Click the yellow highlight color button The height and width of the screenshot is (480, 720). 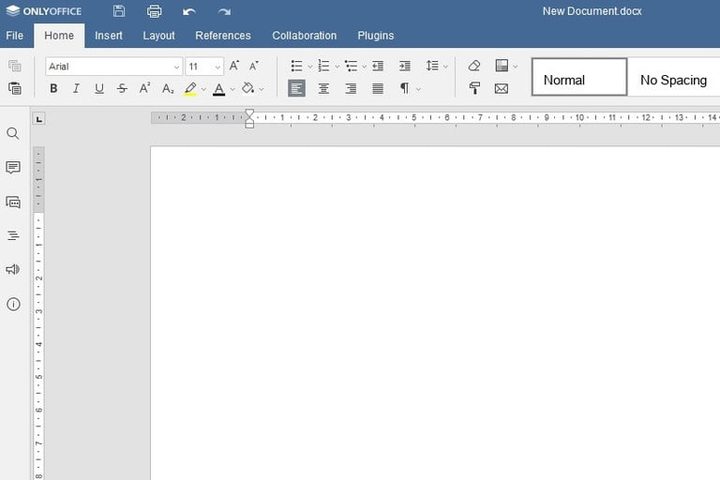(x=190, y=89)
